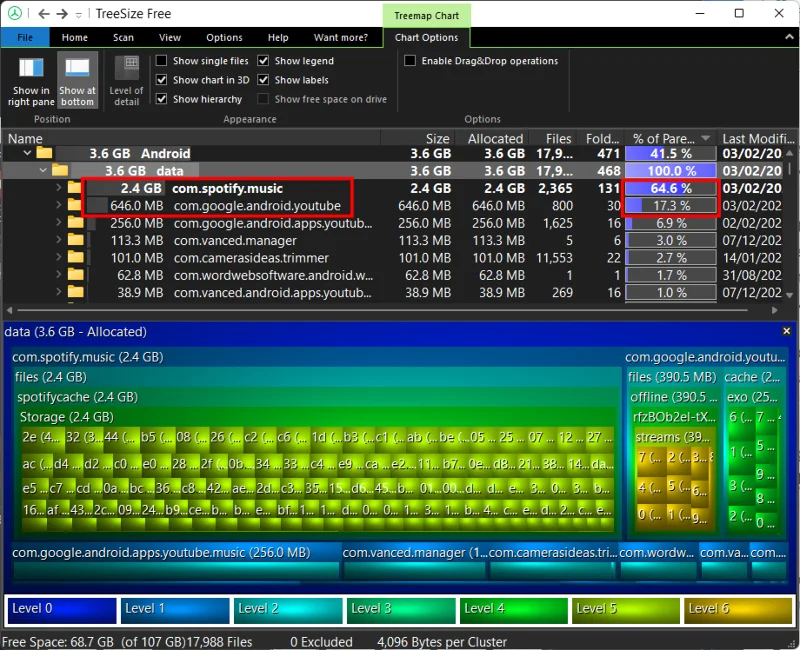The width and height of the screenshot is (800, 650).
Task: Go back with the left arrow
Action: (x=44, y=14)
